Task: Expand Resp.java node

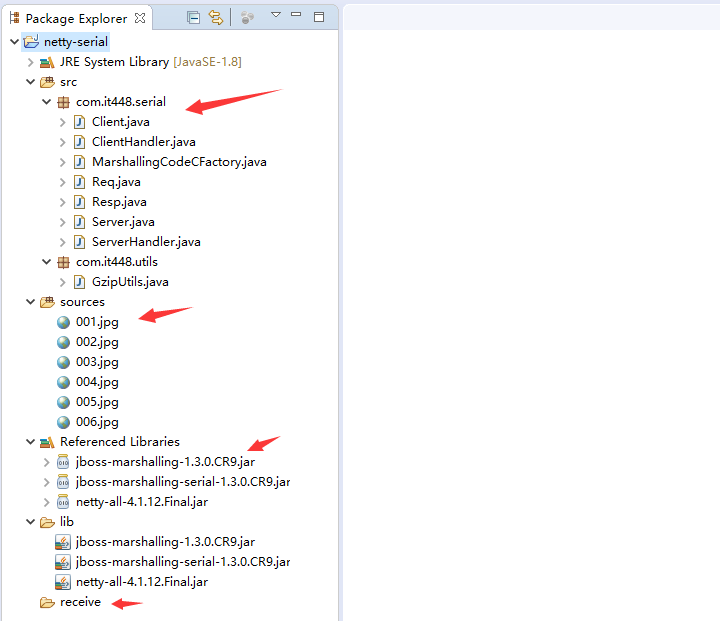Action: pyautogui.click(x=62, y=202)
